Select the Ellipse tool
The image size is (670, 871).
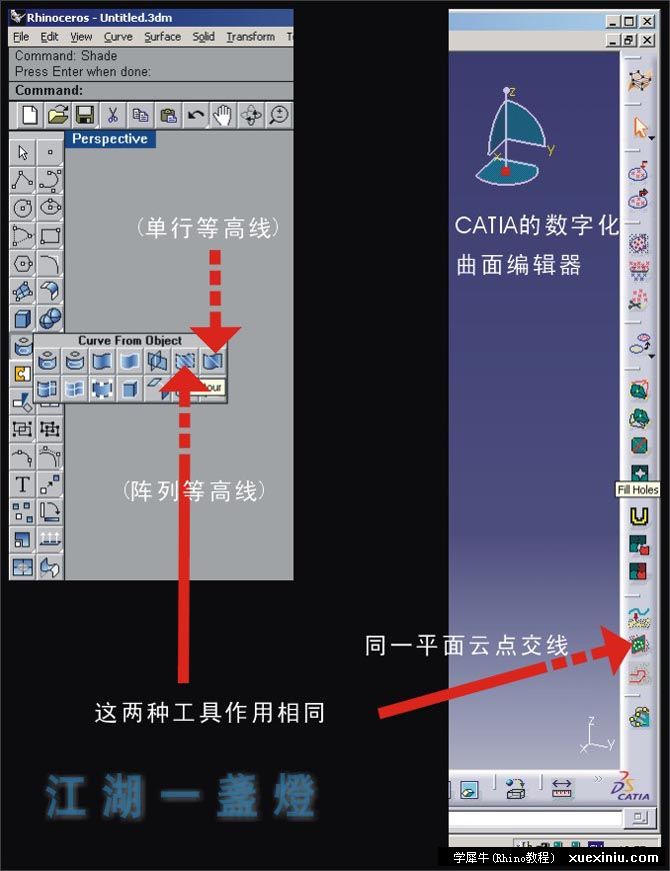point(50,208)
